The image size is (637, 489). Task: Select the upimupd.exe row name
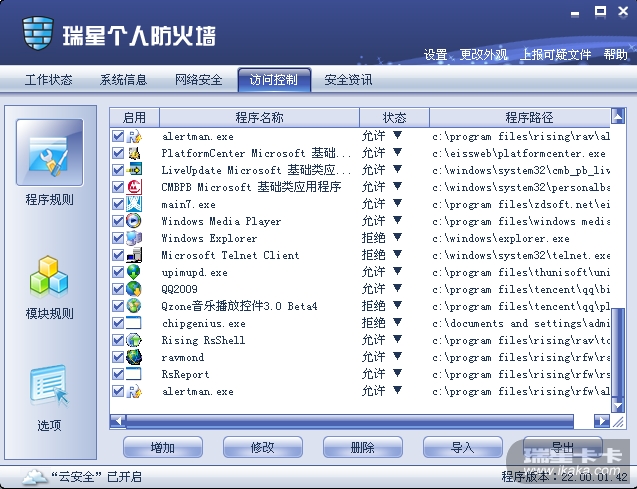(x=195, y=272)
